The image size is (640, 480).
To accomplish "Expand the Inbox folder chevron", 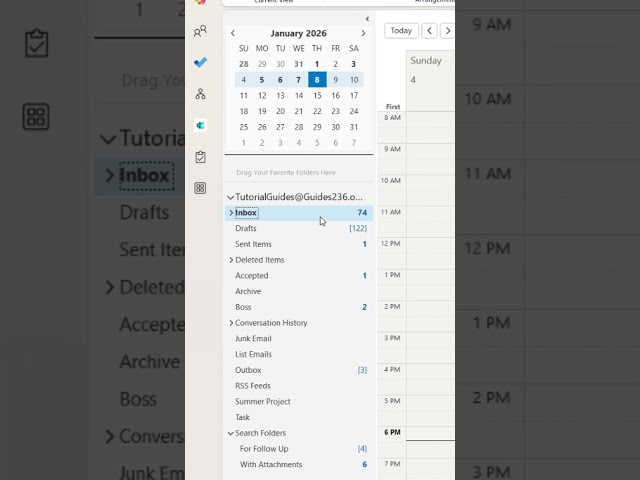I will [231, 213].
